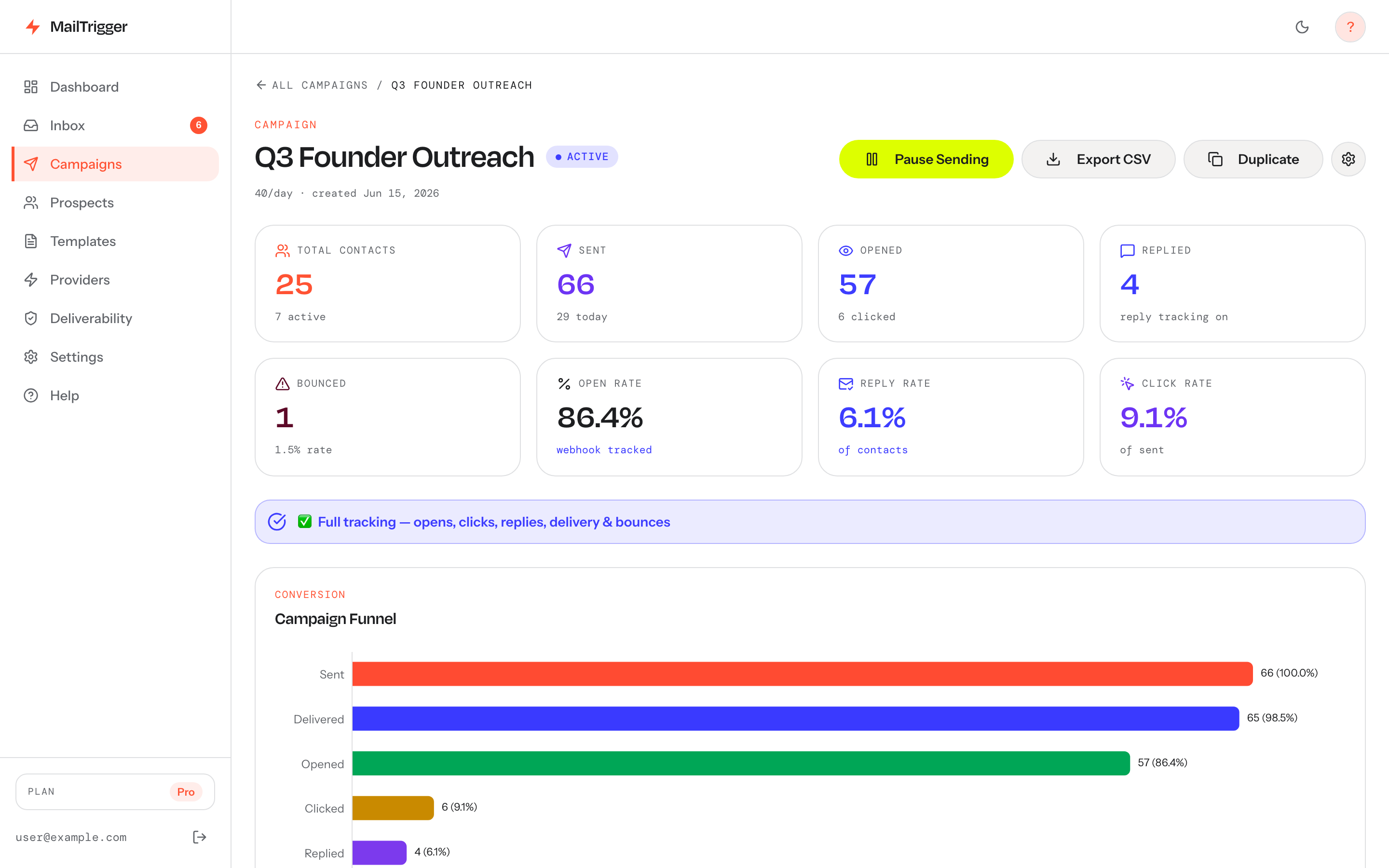This screenshot has width=1389, height=868.
Task: Click the Pro plan badge
Action: pos(186,792)
